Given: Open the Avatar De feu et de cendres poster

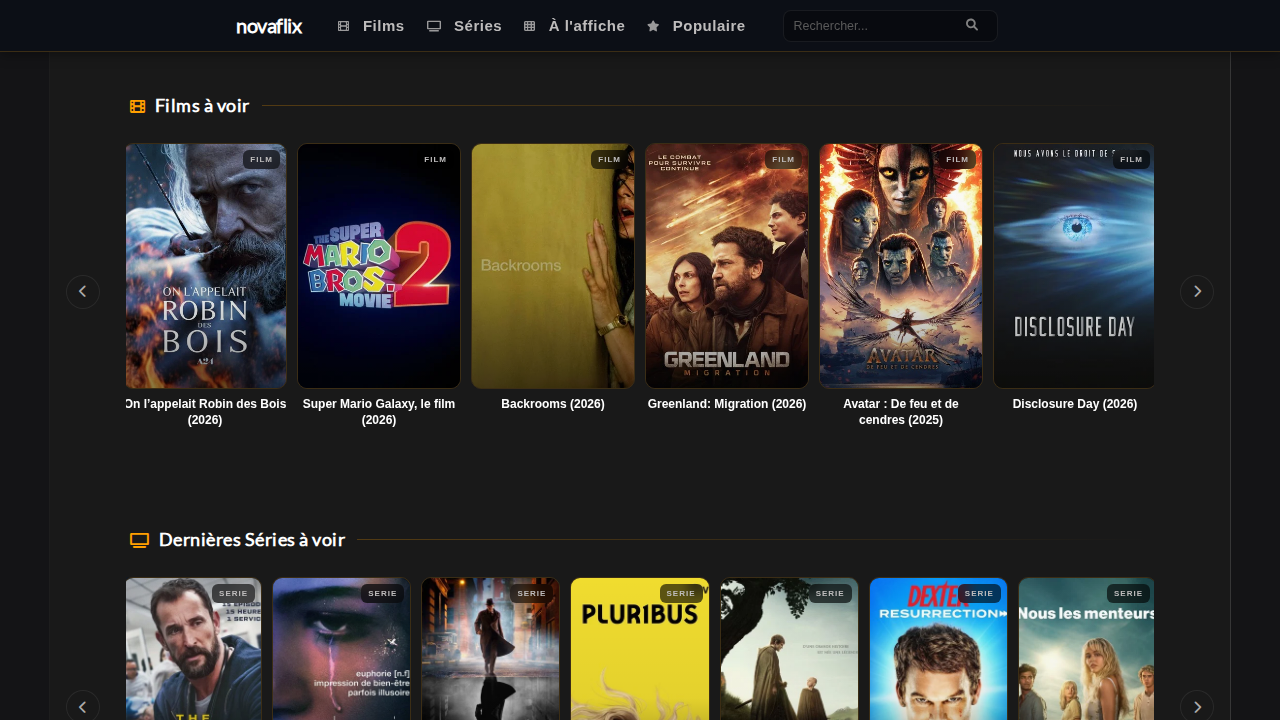Looking at the screenshot, I should click(x=901, y=266).
